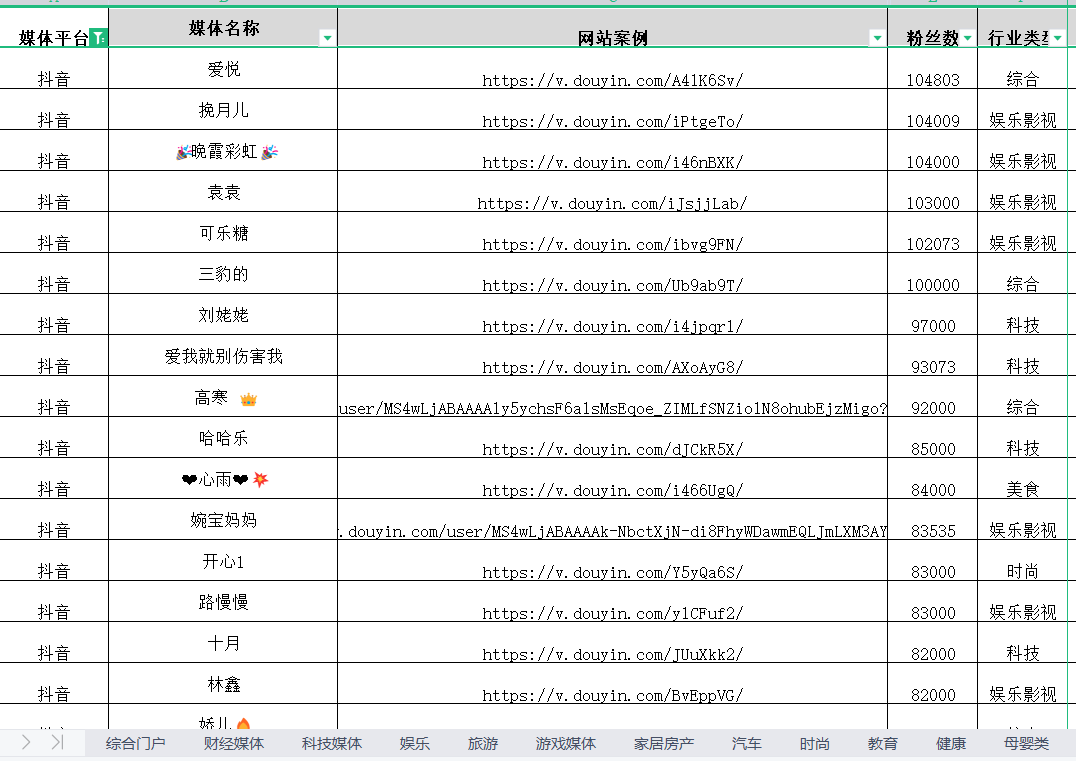Open link https://v.douyin.com/ibvg9FN/
The image size is (1076, 761).
pos(612,244)
